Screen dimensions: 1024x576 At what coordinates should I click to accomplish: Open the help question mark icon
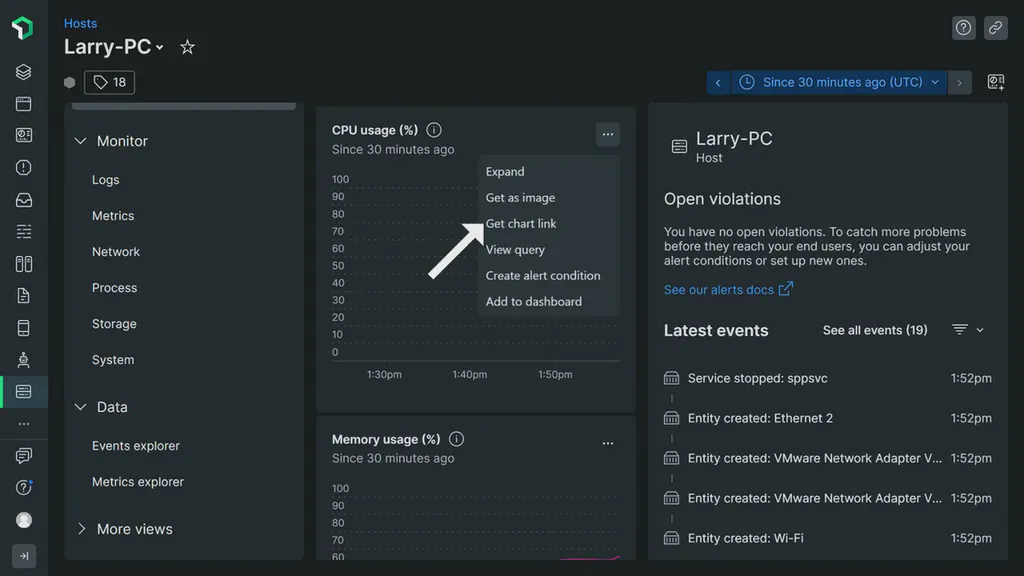(x=963, y=27)
